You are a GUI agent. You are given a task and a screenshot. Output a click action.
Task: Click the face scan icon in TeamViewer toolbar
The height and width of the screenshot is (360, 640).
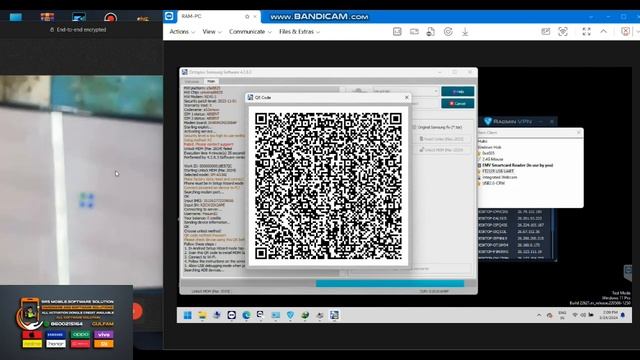[x=563, y=31]
